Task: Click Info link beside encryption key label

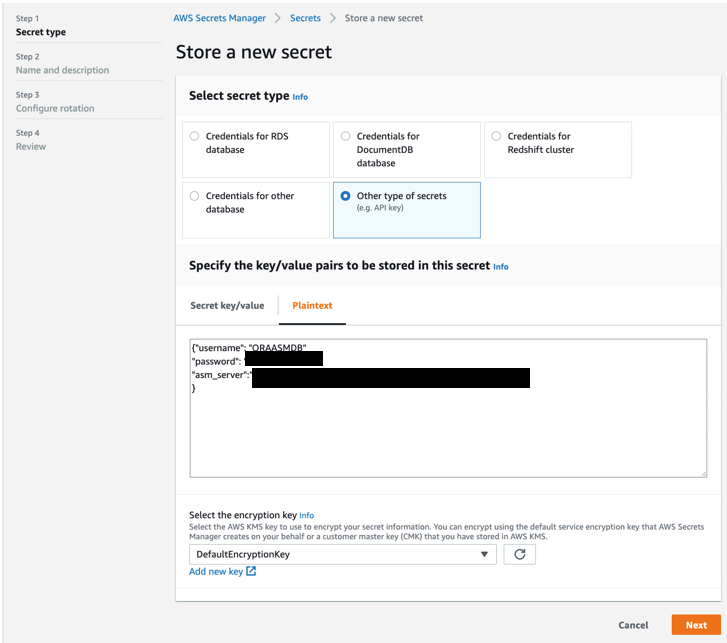Action: pyautogui.click(x=306, y=516)
